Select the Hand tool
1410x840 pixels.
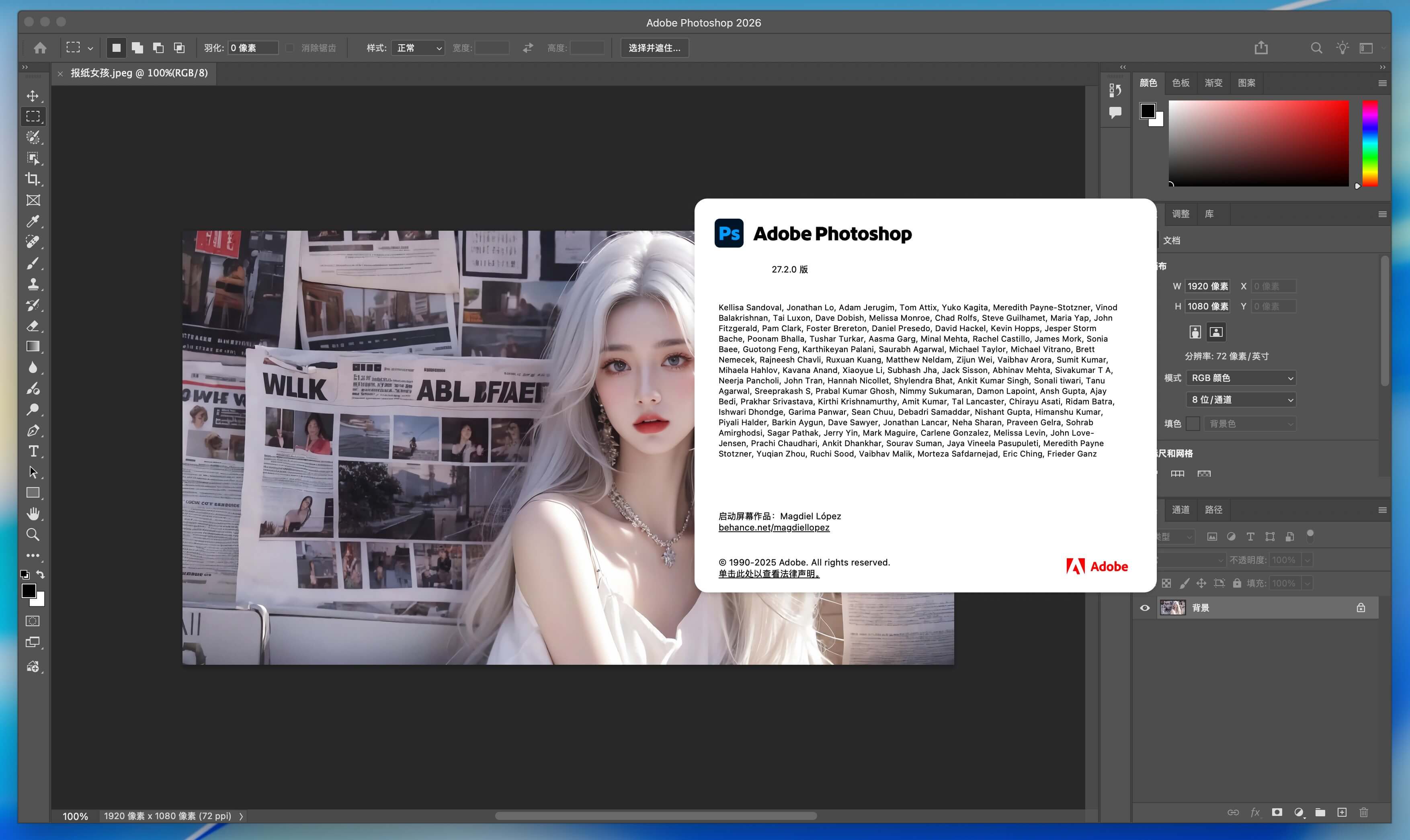click(33, 513)
